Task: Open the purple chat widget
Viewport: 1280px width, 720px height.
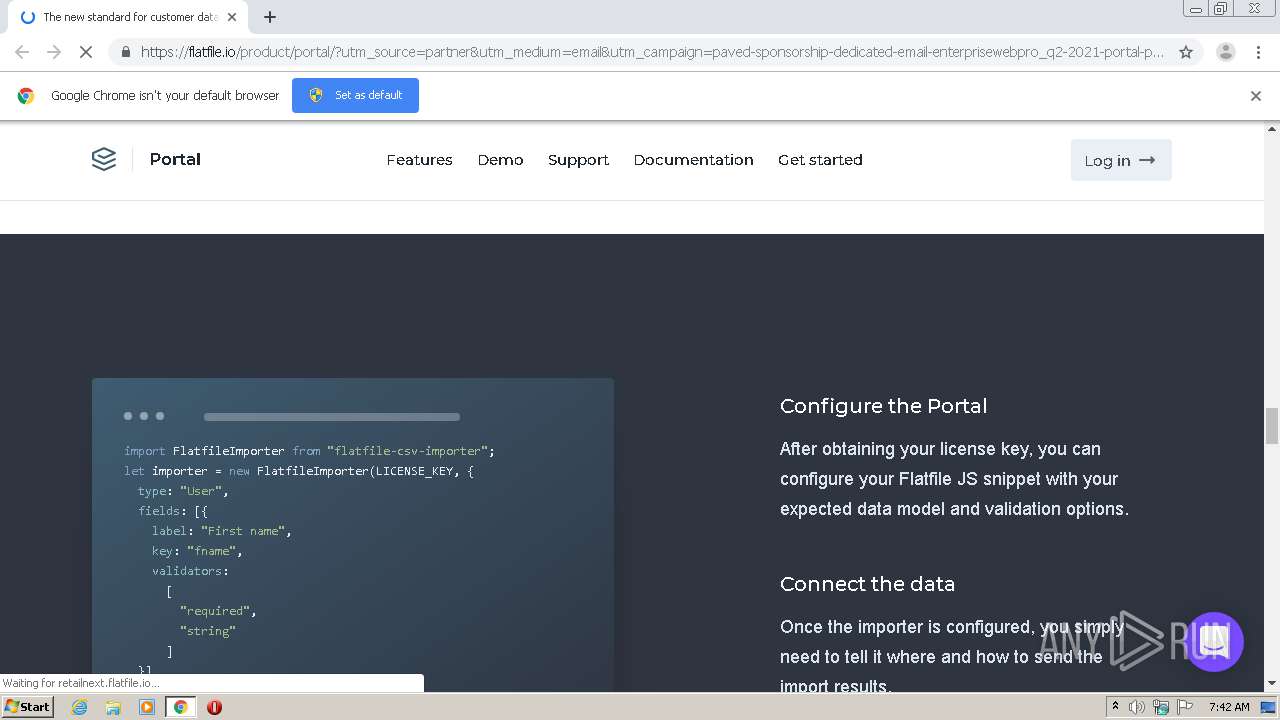Action: coord(1214,642)
